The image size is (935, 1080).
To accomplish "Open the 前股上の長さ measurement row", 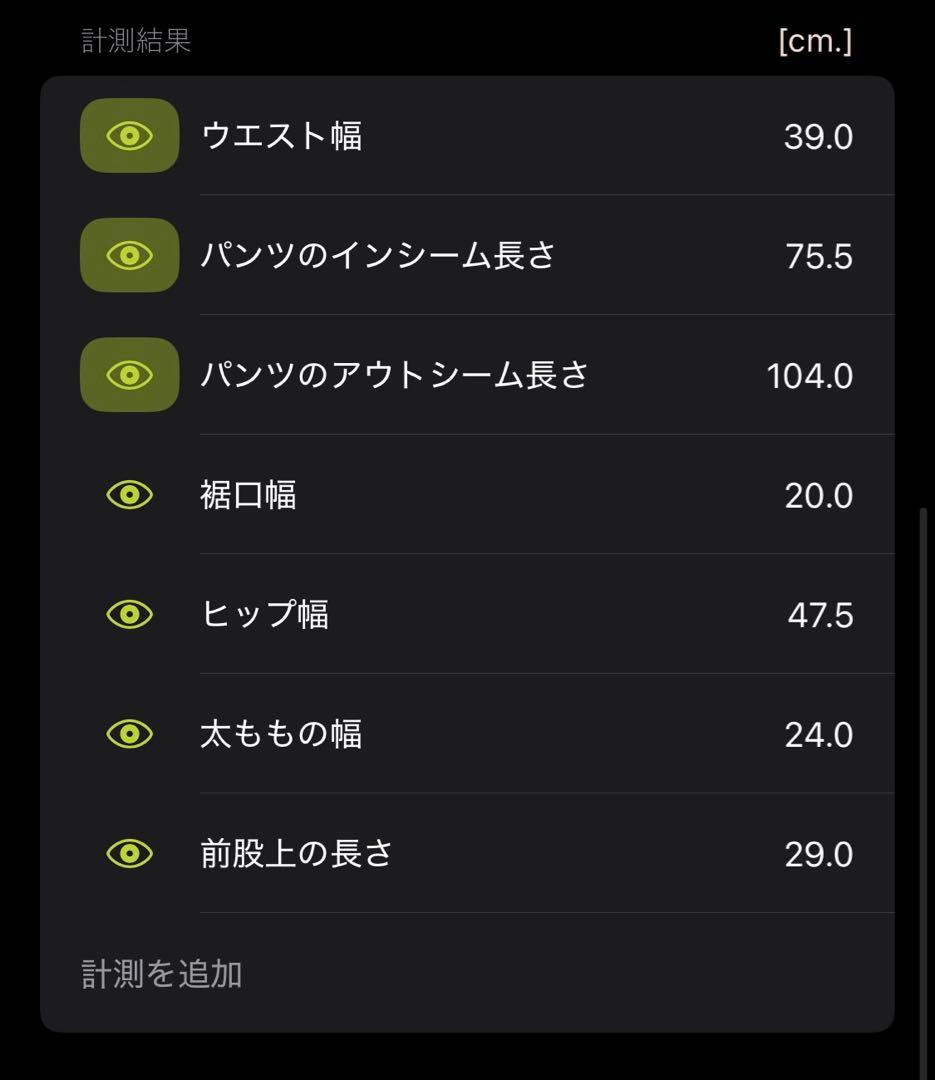I will click(297, 854).
